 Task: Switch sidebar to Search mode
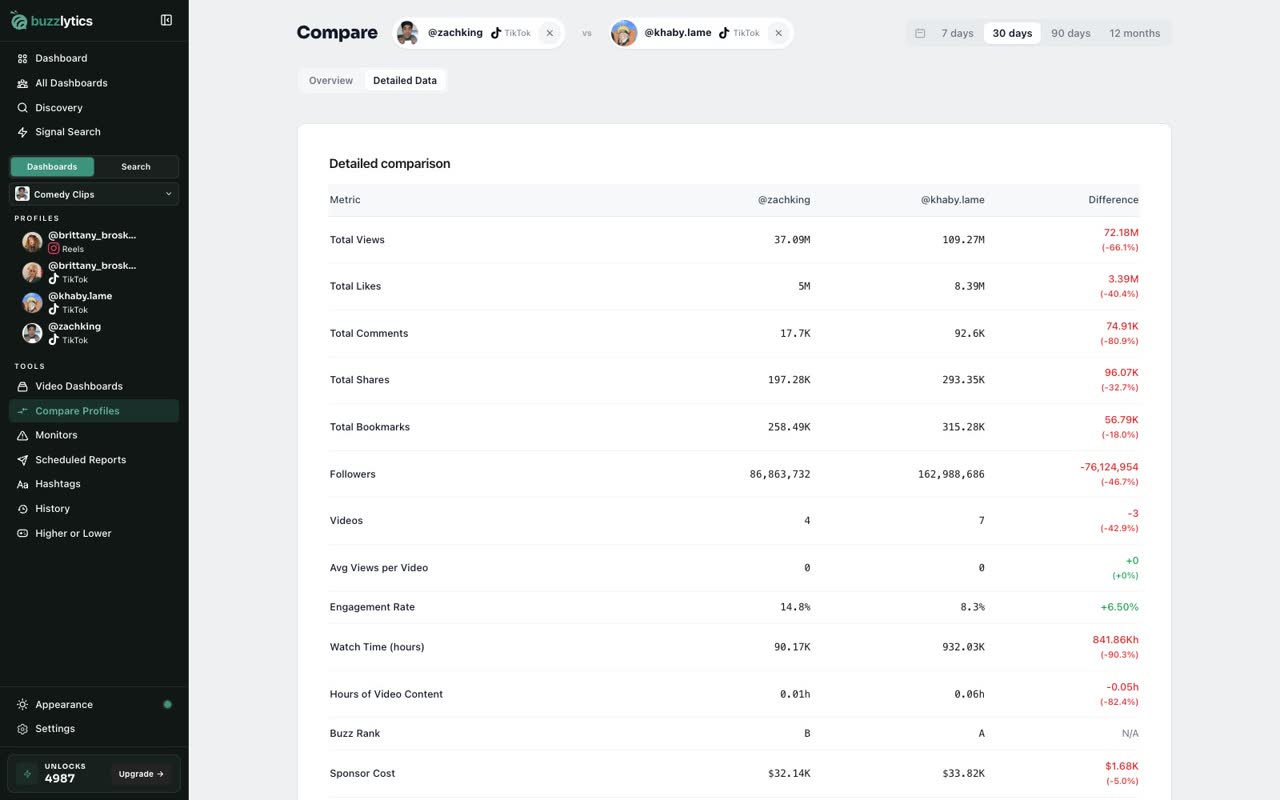(x=136, y=167)
